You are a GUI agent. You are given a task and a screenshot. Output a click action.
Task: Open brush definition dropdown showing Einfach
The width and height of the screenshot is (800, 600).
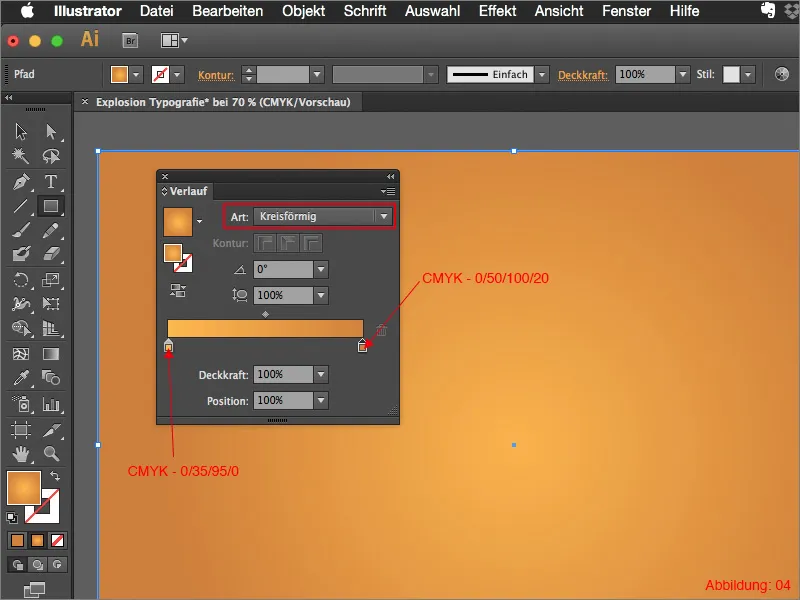coord(542,74)
